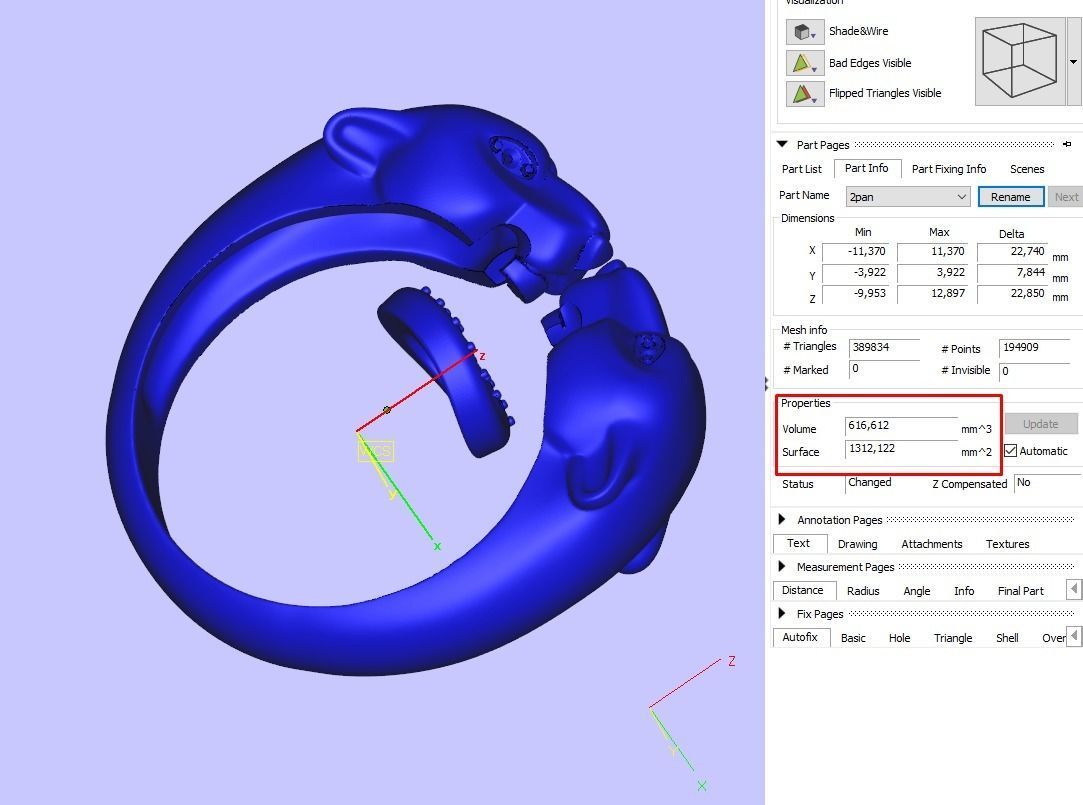1083x805 pixels.
Task: Click the X Delta field showing 22,740
Action: point(1012,252)
